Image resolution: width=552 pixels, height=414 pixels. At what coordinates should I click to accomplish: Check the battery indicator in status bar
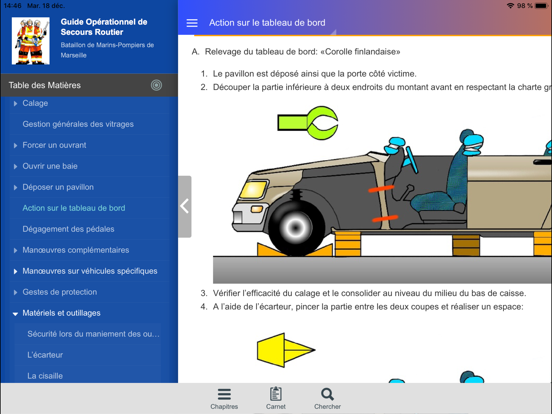(x=541, y=6)
